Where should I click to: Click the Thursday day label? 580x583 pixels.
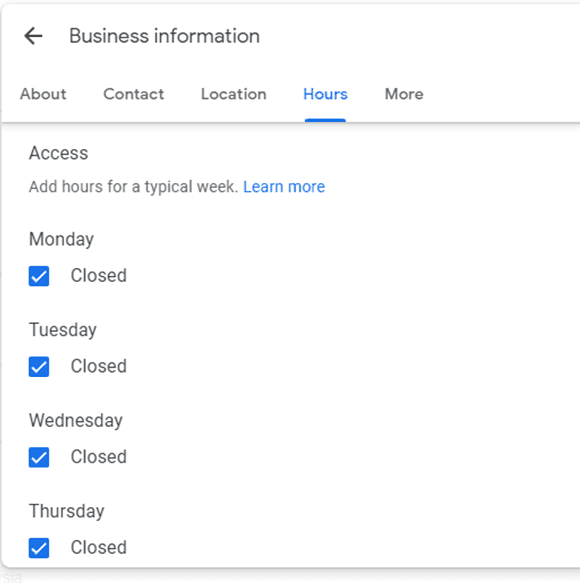click(x=67, y=511)
